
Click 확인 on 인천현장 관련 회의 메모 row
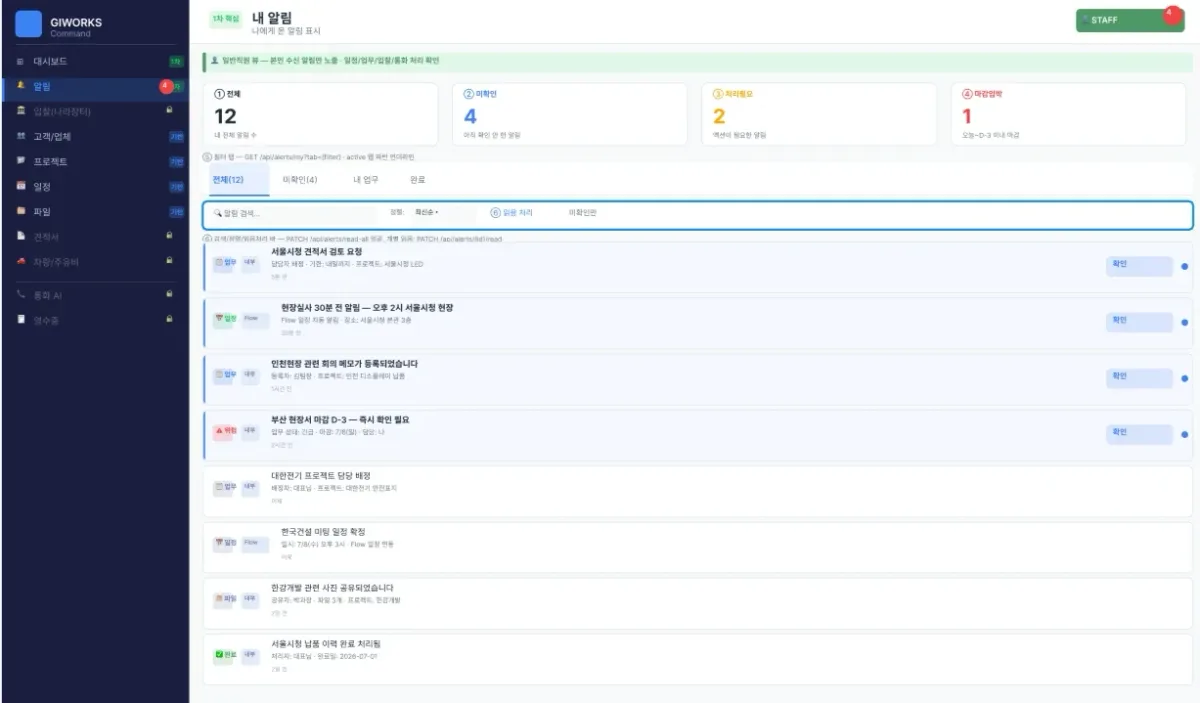tap(1138, 377)
